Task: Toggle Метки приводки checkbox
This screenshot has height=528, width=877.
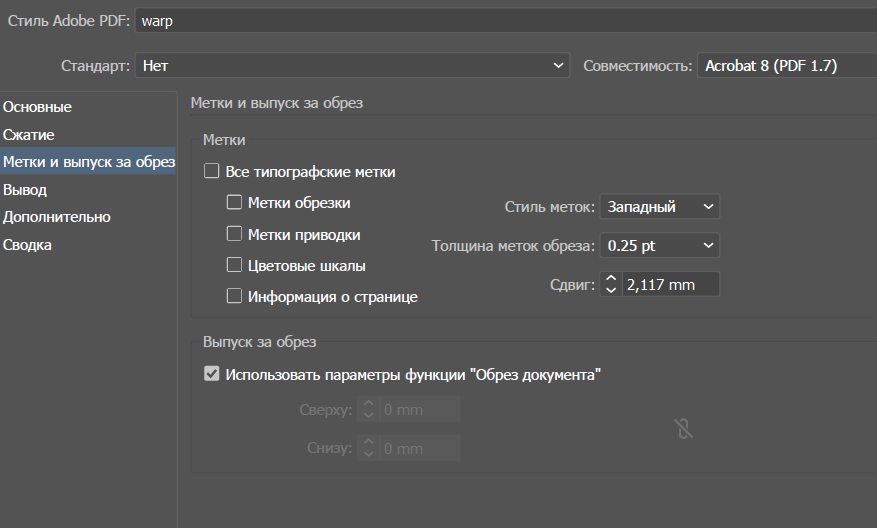Action: [x=235, y=235]
